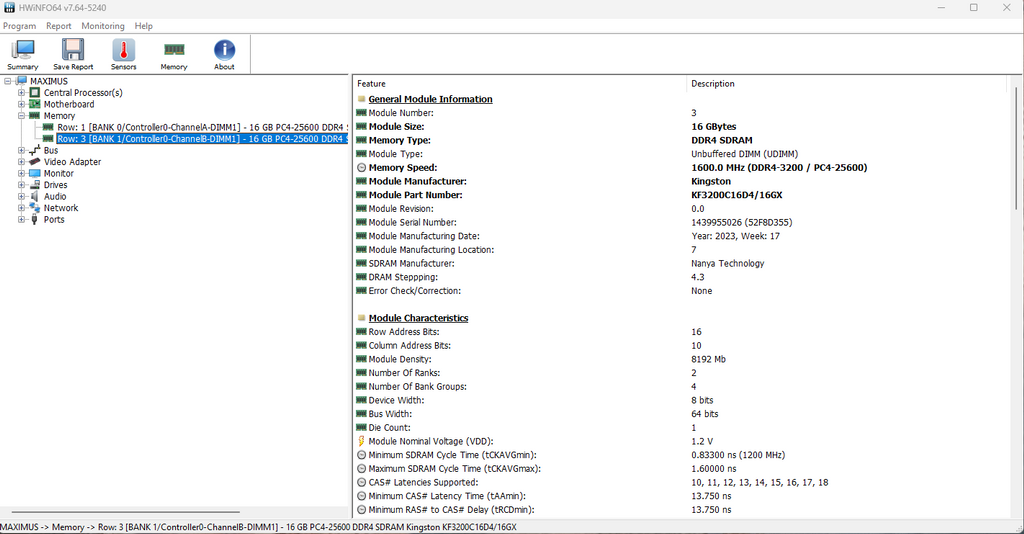Open the Sensors thermometer icon
The height and width of the screenshot is (534, 1024).
tap(123, 50)
